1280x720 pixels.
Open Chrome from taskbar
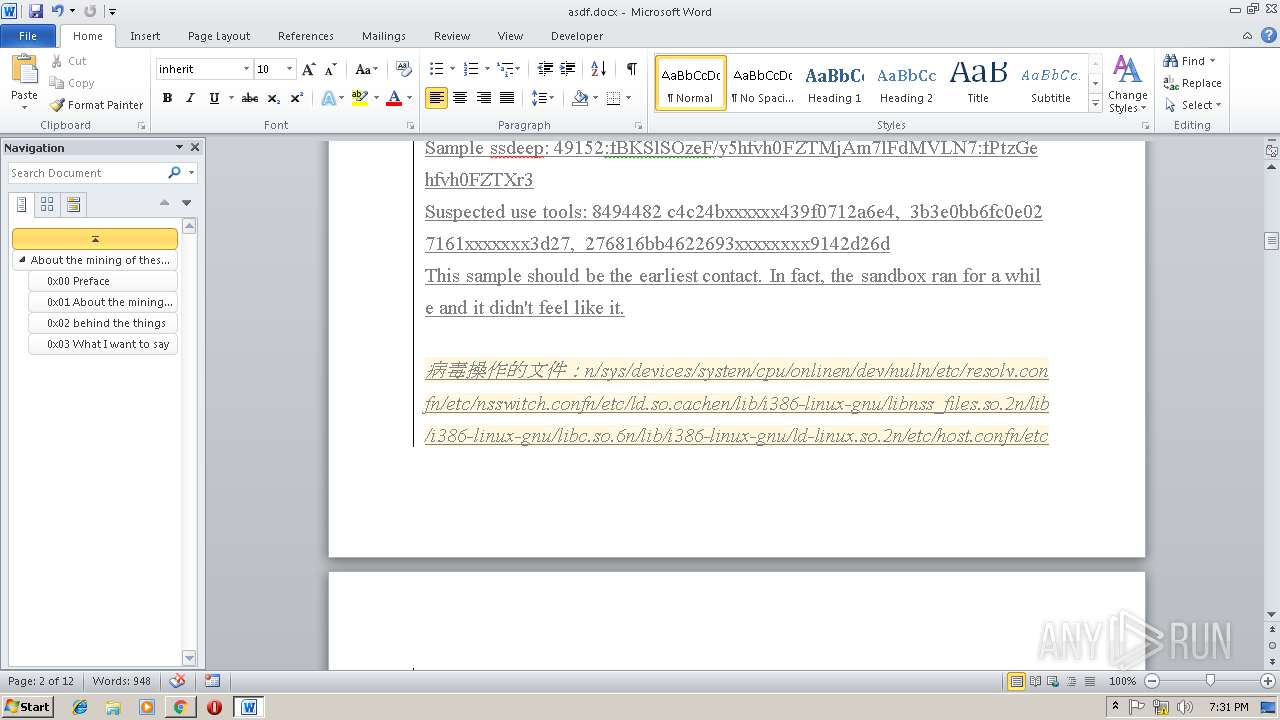(x=180, y=707)
